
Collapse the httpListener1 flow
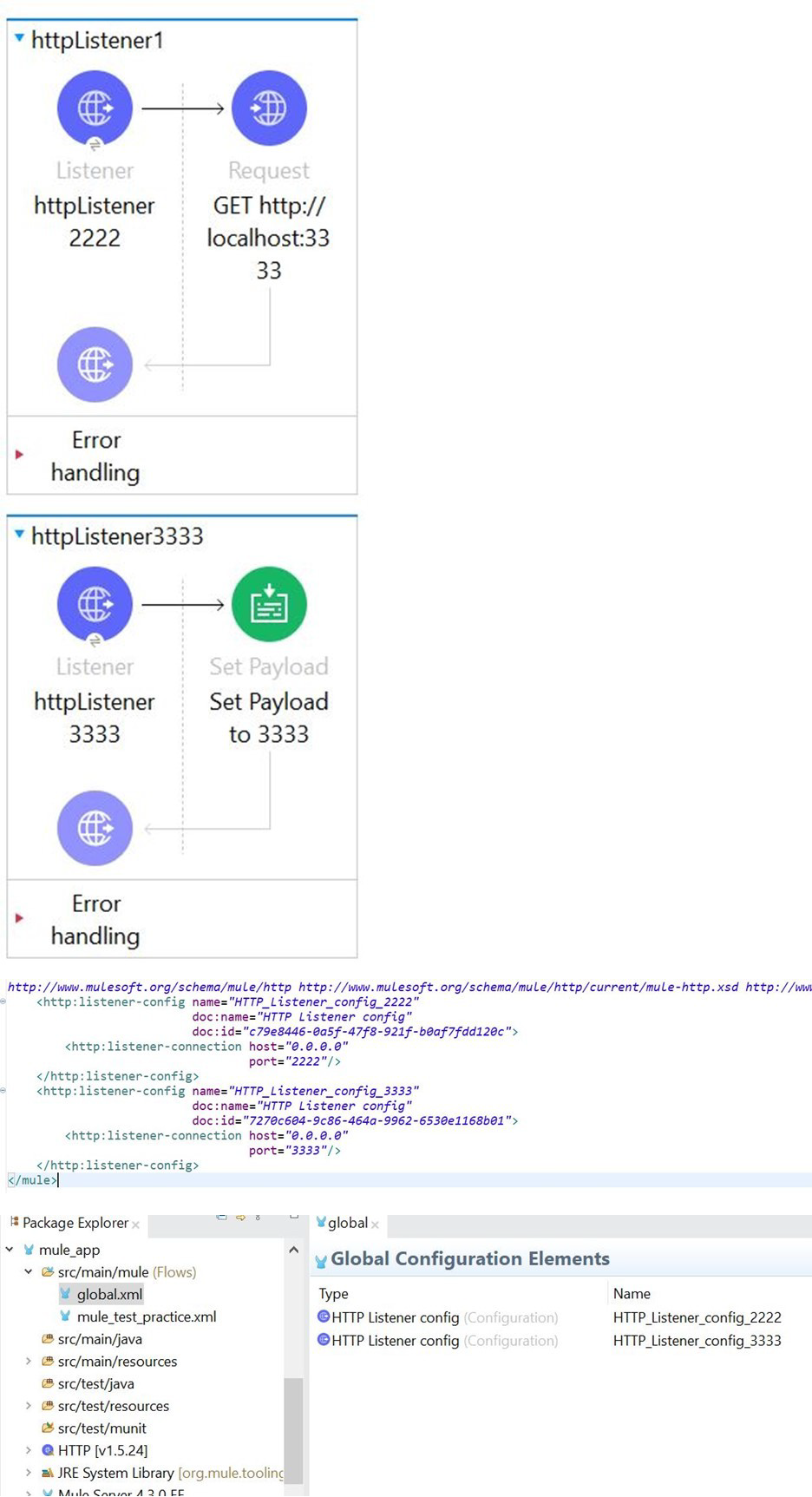pyautogui.click(x=19, y=38)
